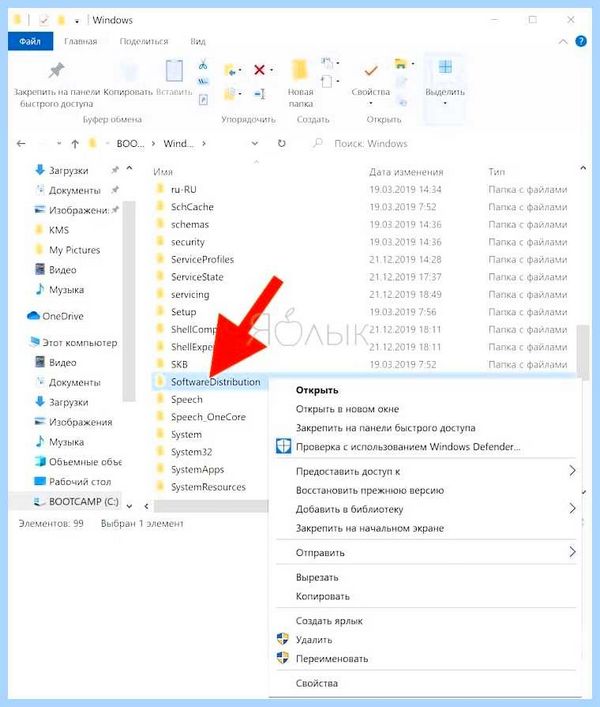Screen dimensions: 600x707
Task: Select Этот компьютер in navigation pane
Action: [x=73, y=343]
